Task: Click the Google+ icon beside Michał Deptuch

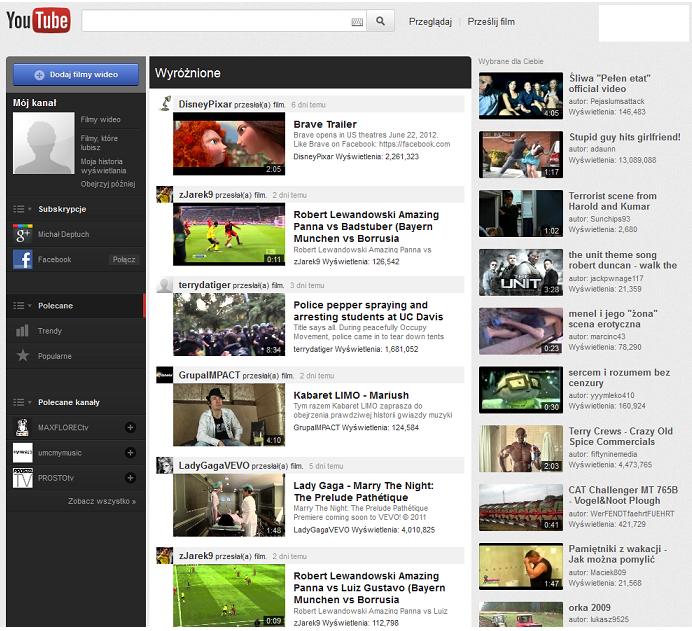Action: [x=22, y=234]
